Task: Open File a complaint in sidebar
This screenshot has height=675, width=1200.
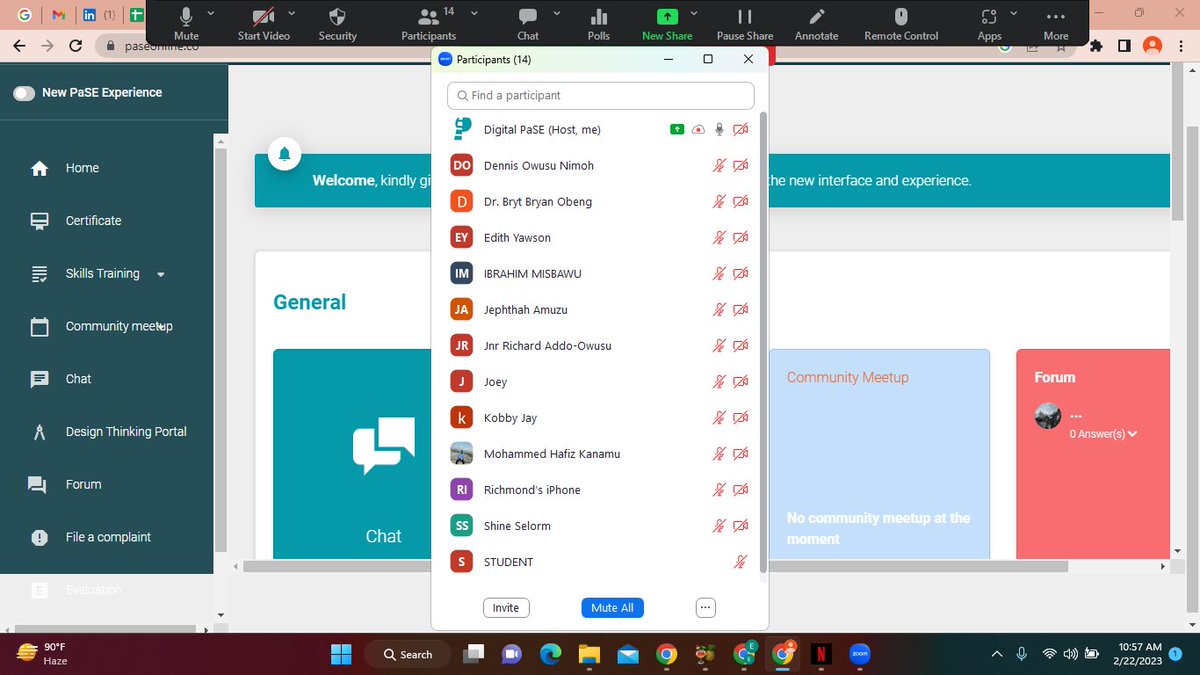Action: click(108, 537)
